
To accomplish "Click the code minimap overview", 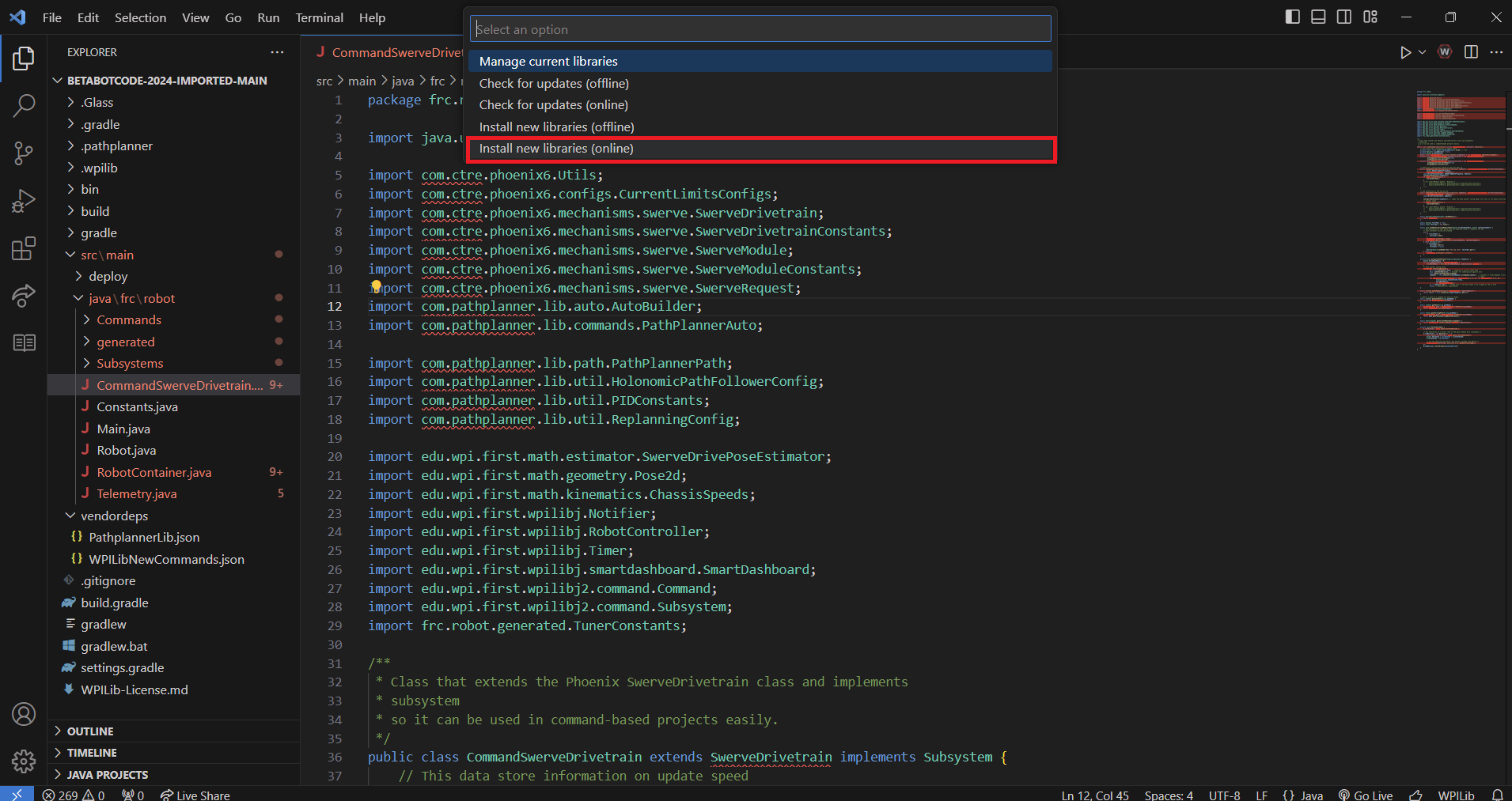I will 1461,221.
